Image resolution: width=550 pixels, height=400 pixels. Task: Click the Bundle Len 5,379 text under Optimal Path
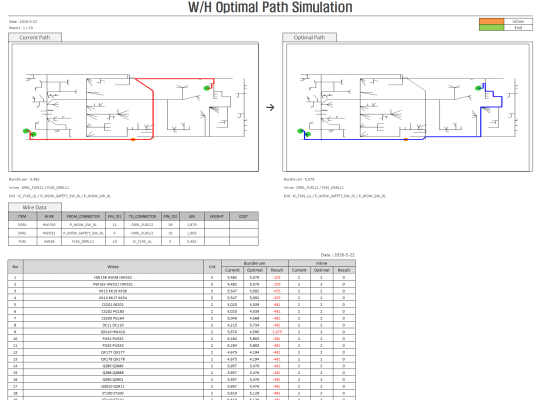299,179
